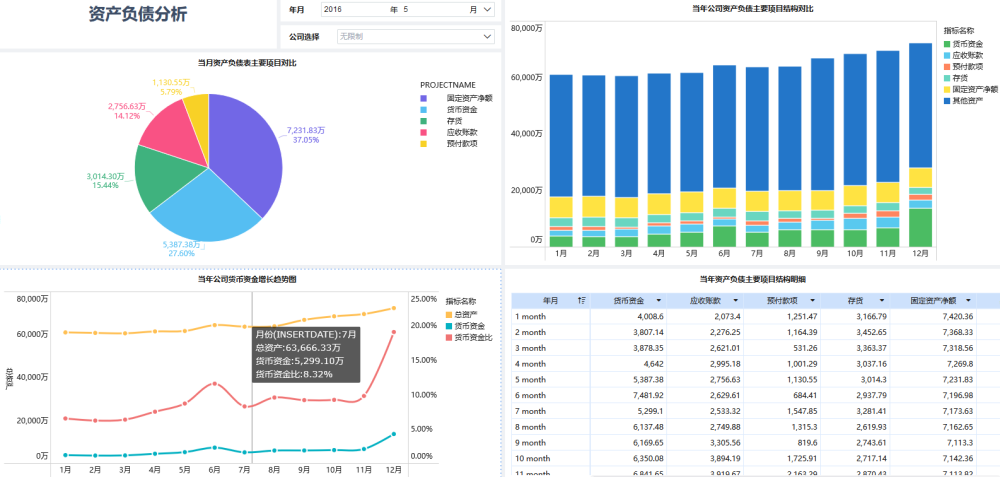Click the sort icon in 年月 column header

(x=582, y=300)
